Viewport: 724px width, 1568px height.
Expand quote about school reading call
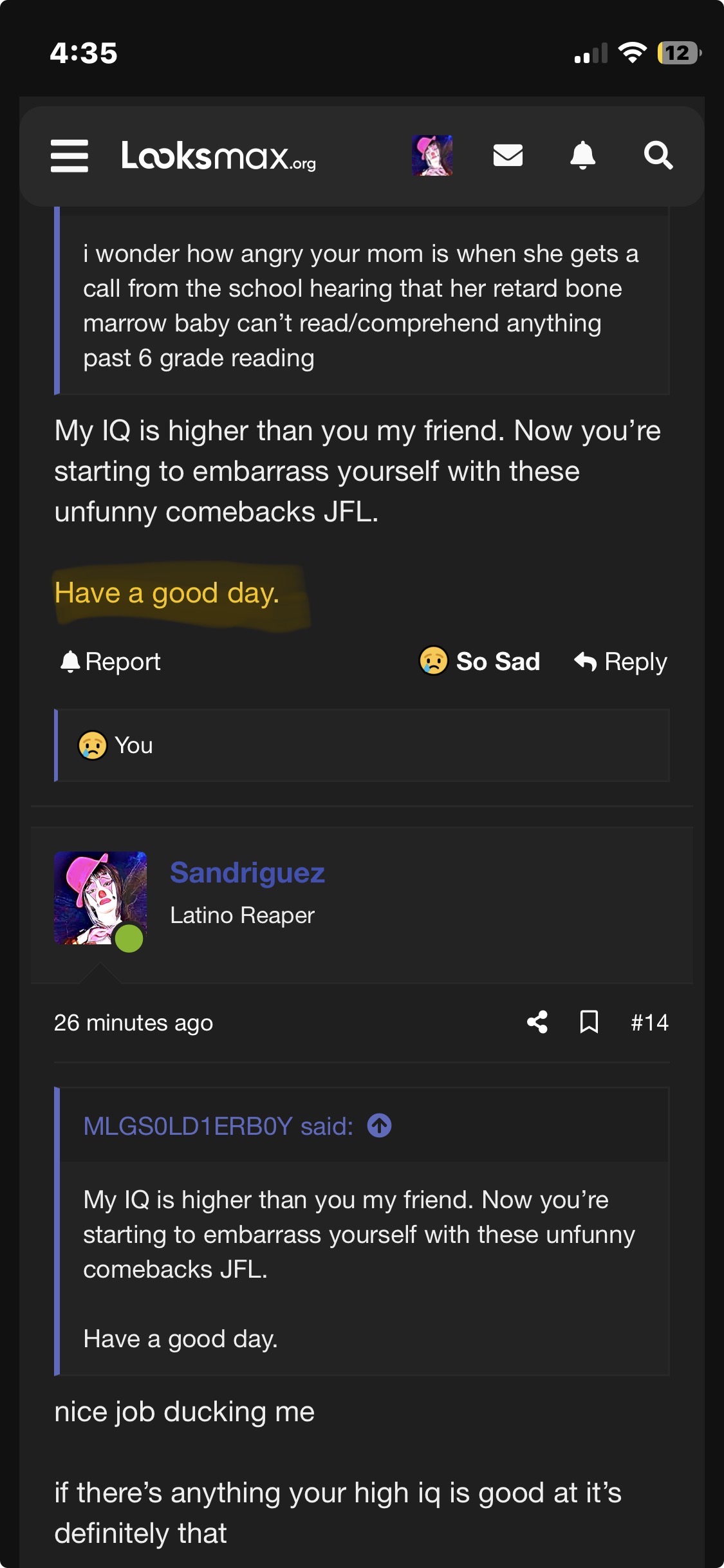pyautogui.click(x=360, y=306)
